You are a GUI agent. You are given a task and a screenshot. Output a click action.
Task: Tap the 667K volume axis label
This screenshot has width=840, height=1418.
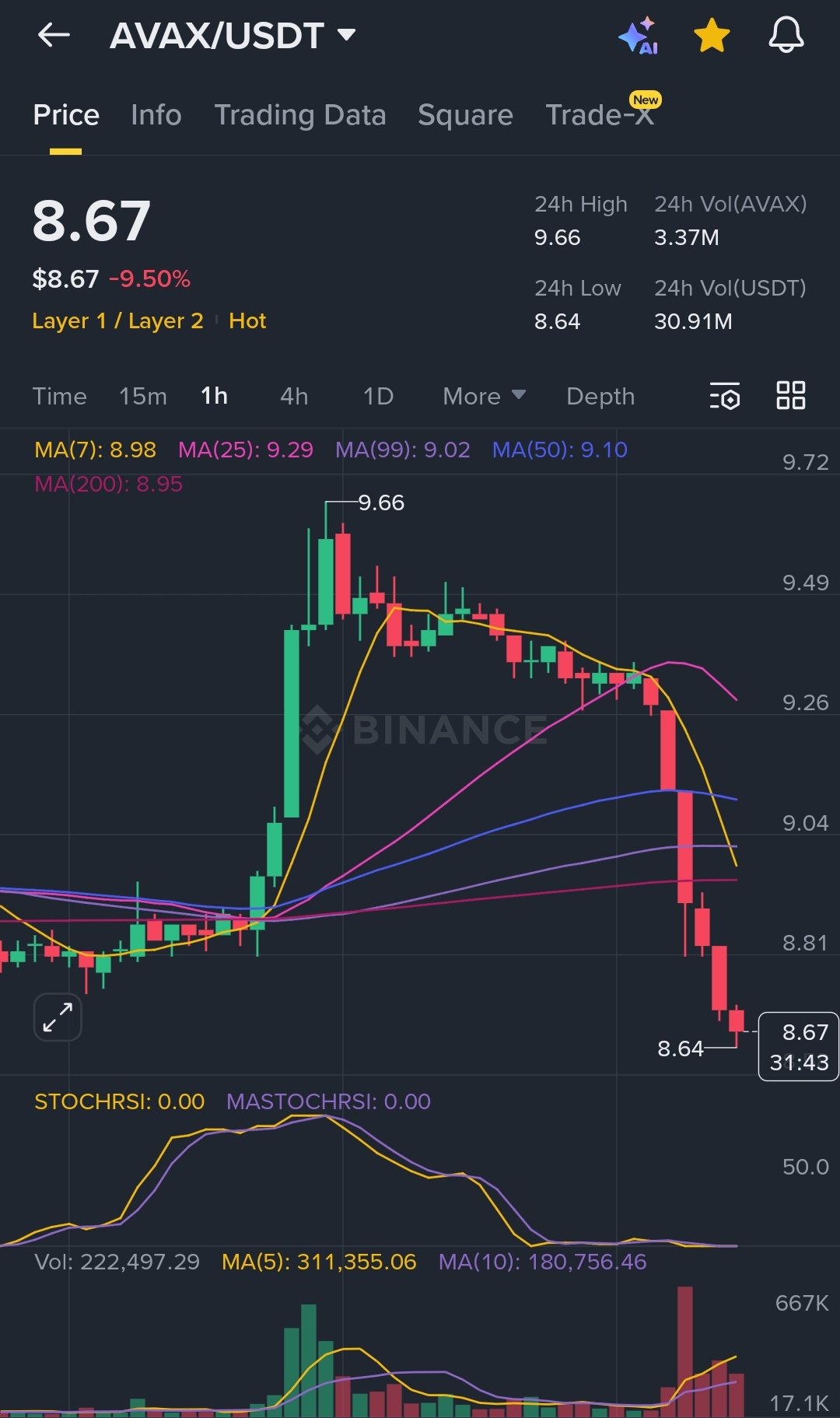[802, 1303]
